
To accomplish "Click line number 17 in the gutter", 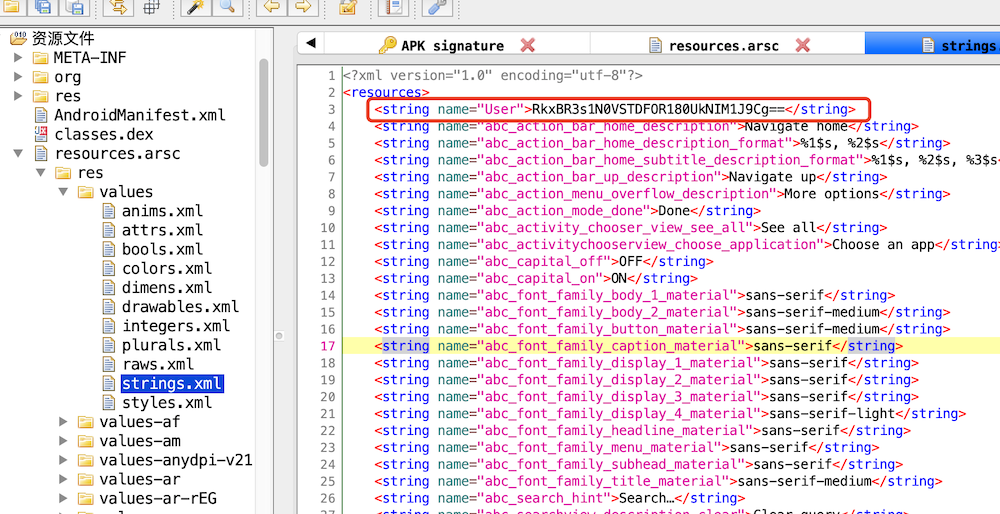I will pyautogui.click(x=327, y=346).
